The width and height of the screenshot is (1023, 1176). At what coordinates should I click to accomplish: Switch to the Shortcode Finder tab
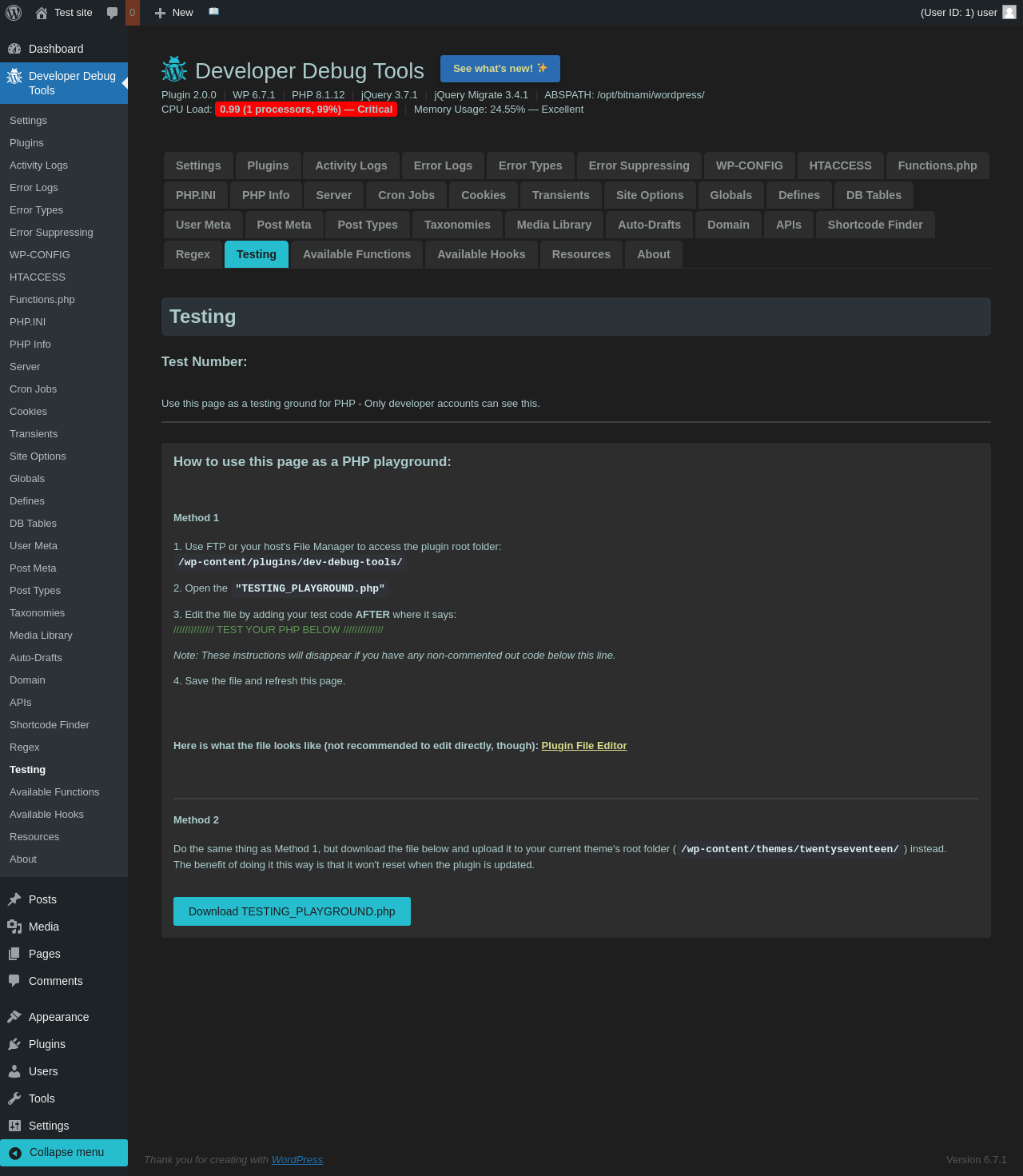[x=875, y=225]
